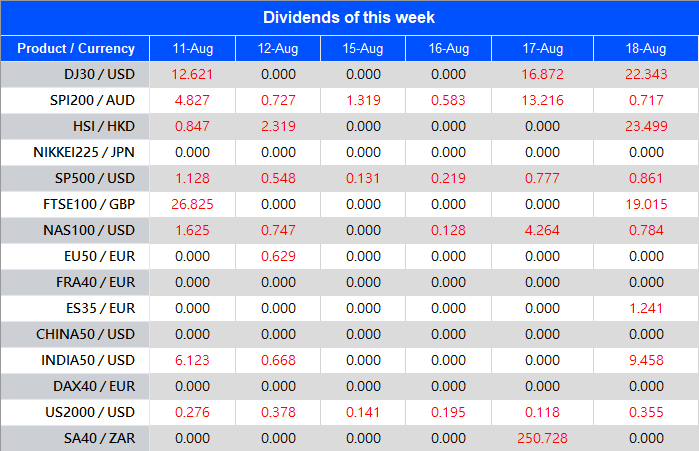Viewport: 699px width, 451px height.
Task: Click the 23.499 value in HSI row
Action: (x=646, y=126)
